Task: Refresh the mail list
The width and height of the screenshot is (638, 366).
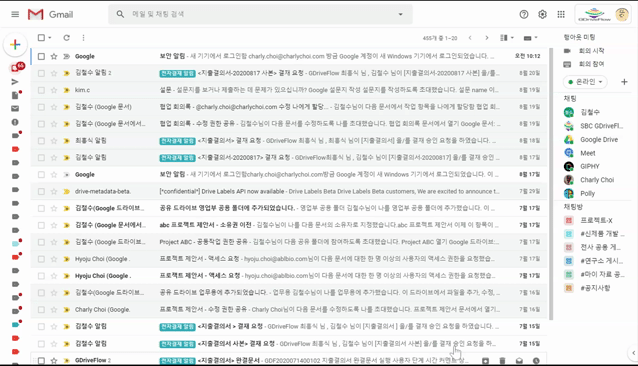Action: [x=66, y=38]
